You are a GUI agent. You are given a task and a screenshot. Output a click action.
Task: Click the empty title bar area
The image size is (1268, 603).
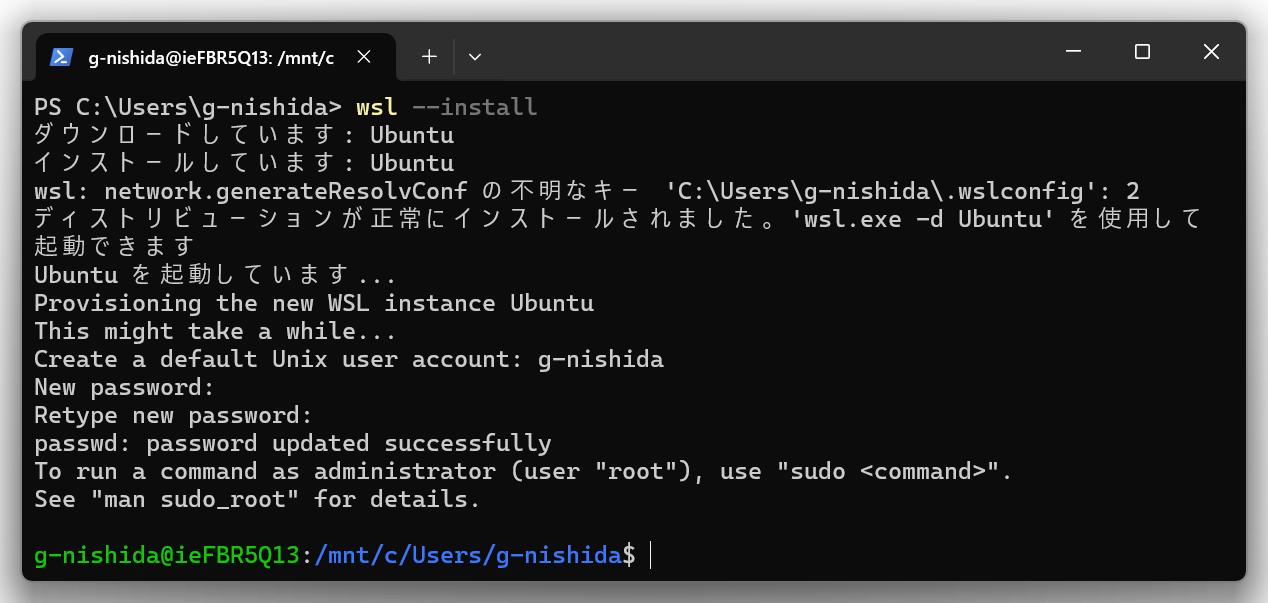tap(760, 52)
